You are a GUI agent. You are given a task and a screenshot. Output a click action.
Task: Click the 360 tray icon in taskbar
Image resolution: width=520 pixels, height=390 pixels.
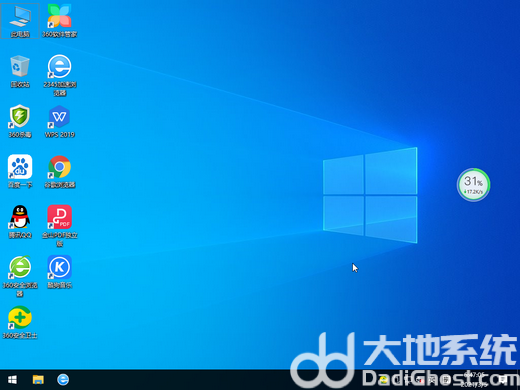(384, 380)
